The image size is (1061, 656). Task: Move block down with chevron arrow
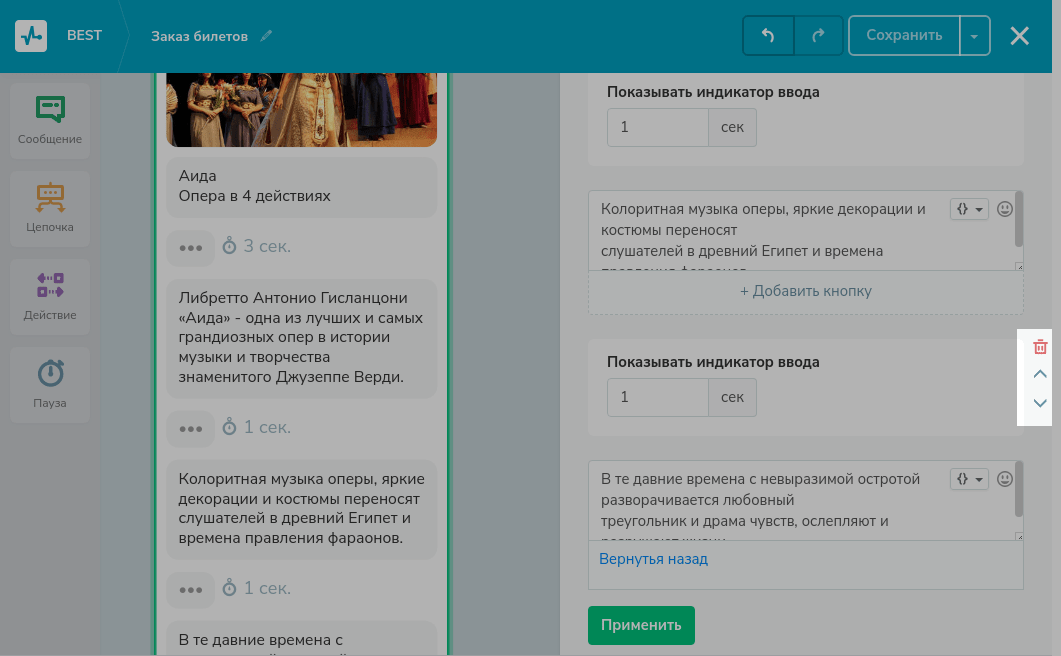(1040, 403)
